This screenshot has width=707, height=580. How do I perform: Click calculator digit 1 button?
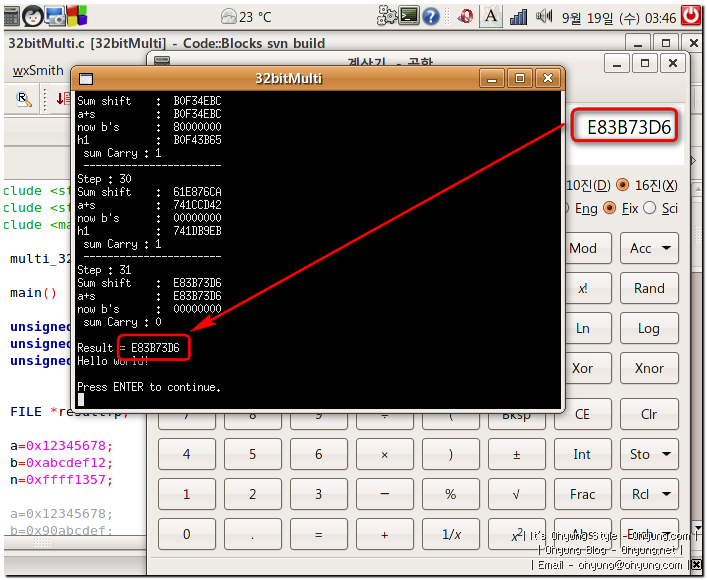coord(187,494)
